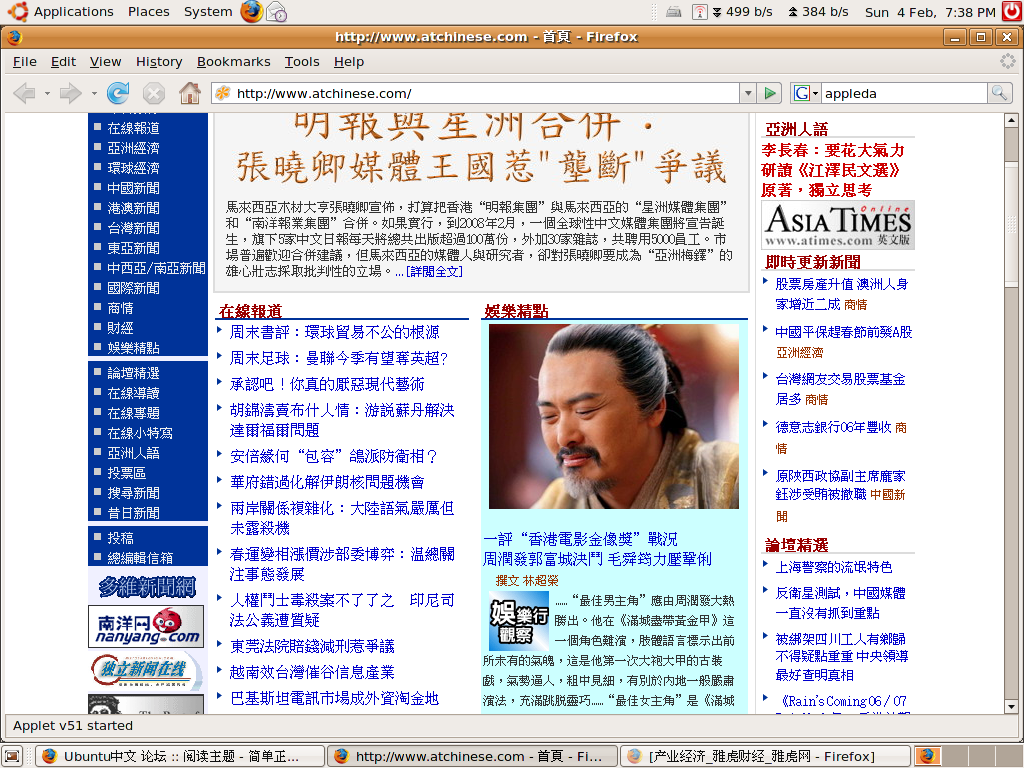Open the System menu
This screenshot has height=768, width=1024.
coord(208,12)
